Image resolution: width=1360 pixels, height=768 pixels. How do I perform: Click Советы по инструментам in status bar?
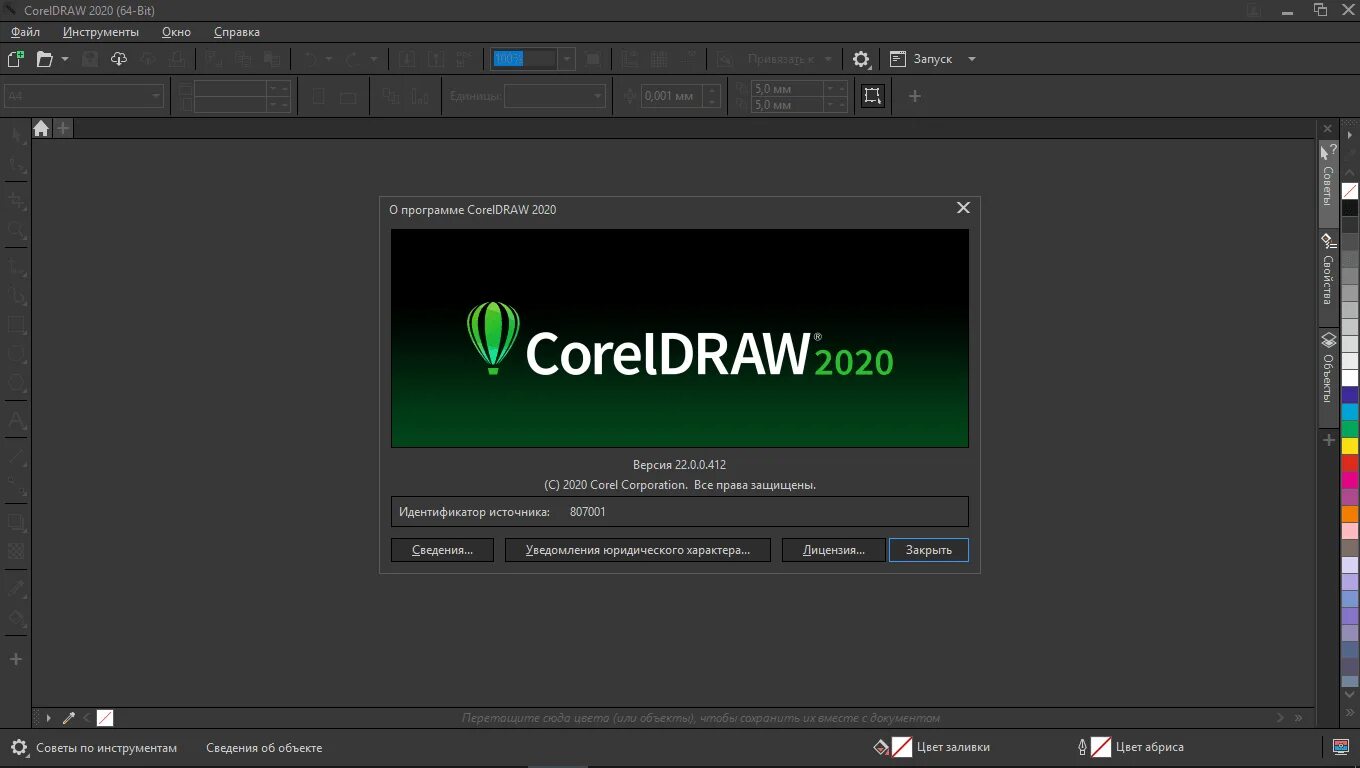click(107, 748)
